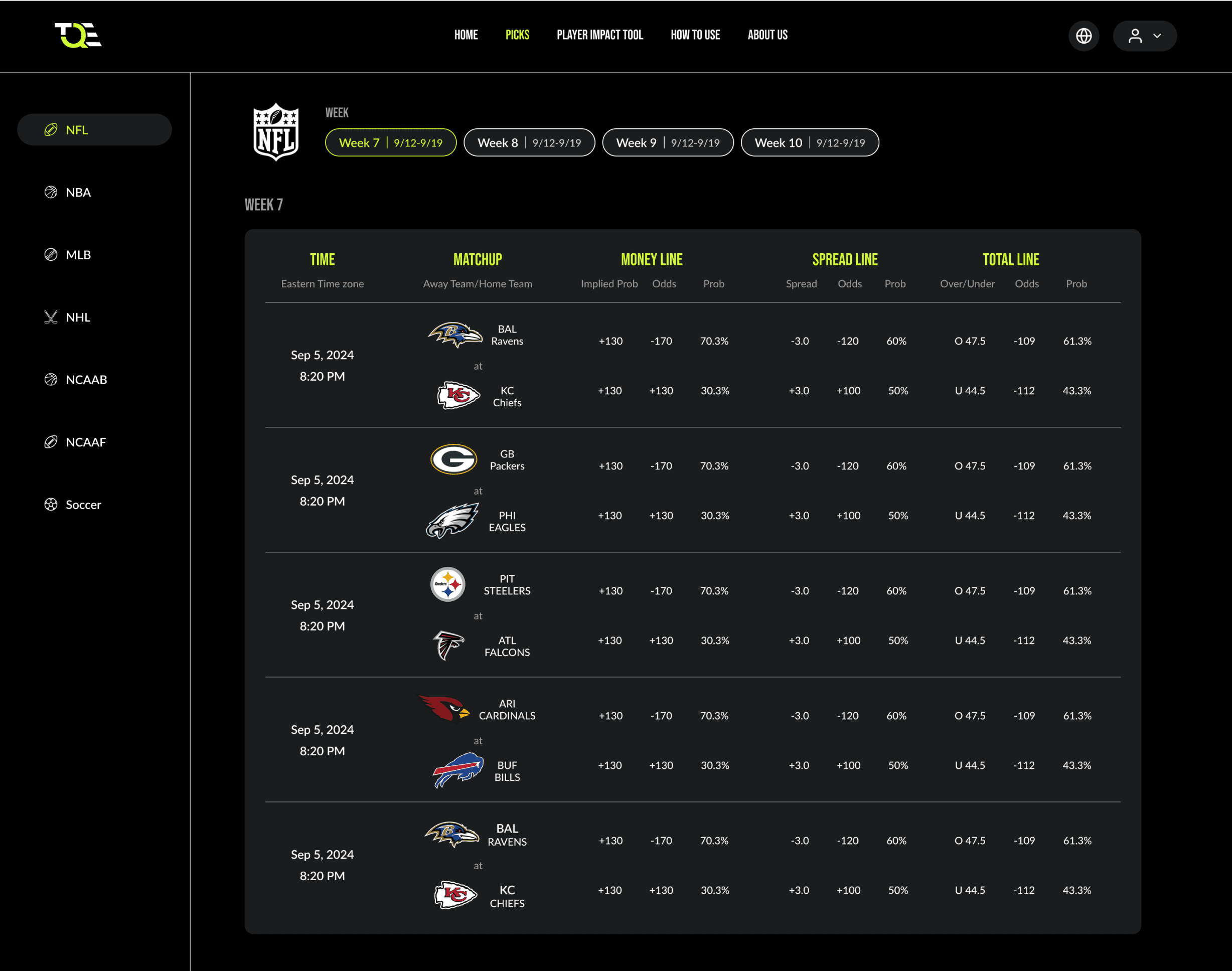This screenshot has height=971, width=1232.
Task: Switch to Week 10 tab
Action: click(x=809, y=143)
